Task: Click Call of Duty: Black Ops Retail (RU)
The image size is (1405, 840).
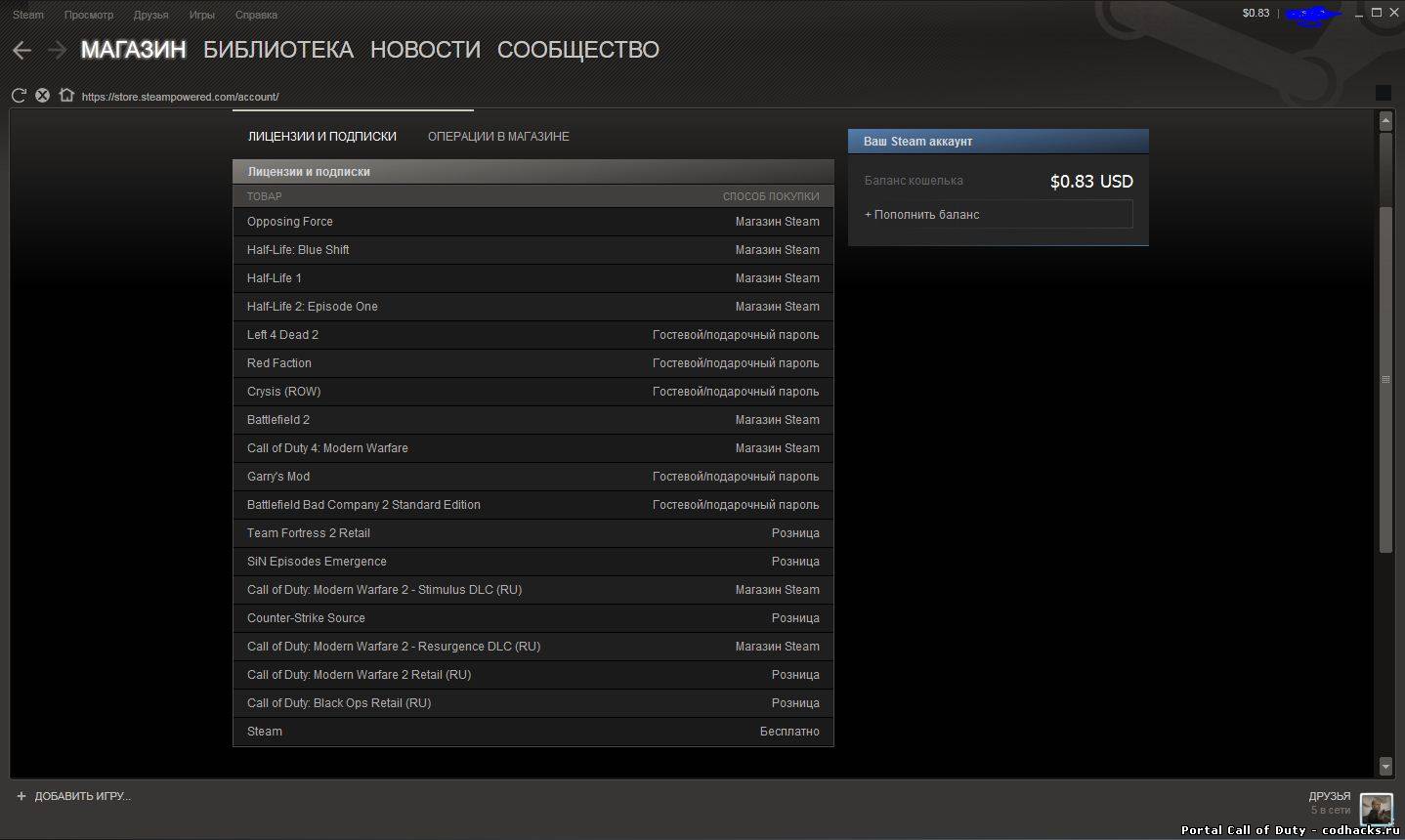Action: click(533, 703)
